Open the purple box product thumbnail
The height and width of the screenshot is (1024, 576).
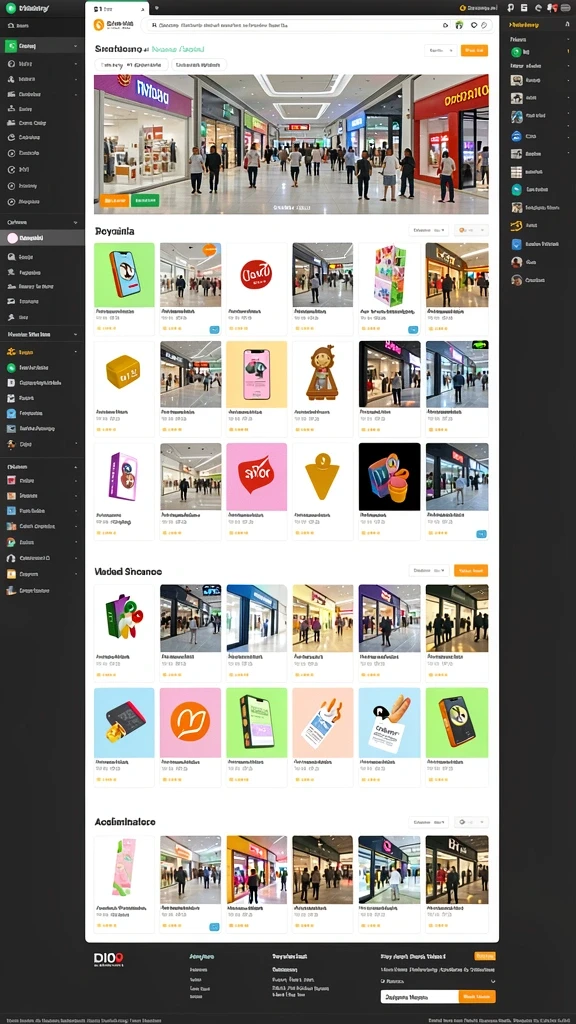click(x=124, y=477)
